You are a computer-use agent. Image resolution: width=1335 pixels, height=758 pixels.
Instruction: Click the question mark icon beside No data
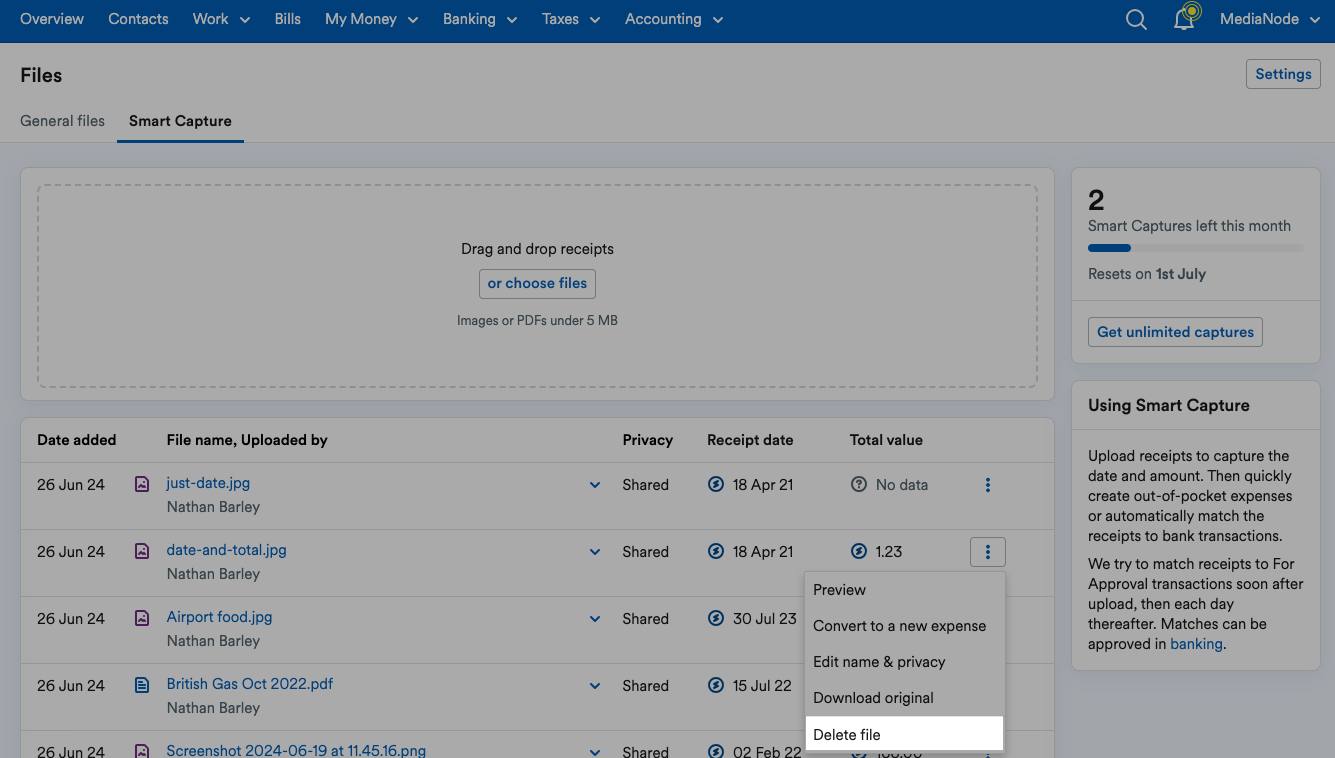(858, 484)
